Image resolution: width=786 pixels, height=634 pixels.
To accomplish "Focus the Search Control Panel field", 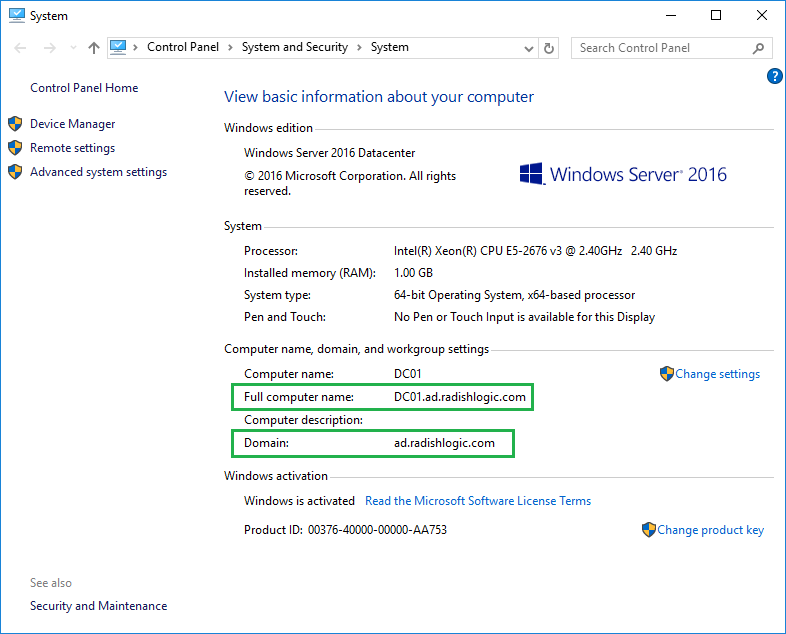I will coord(662,48).
